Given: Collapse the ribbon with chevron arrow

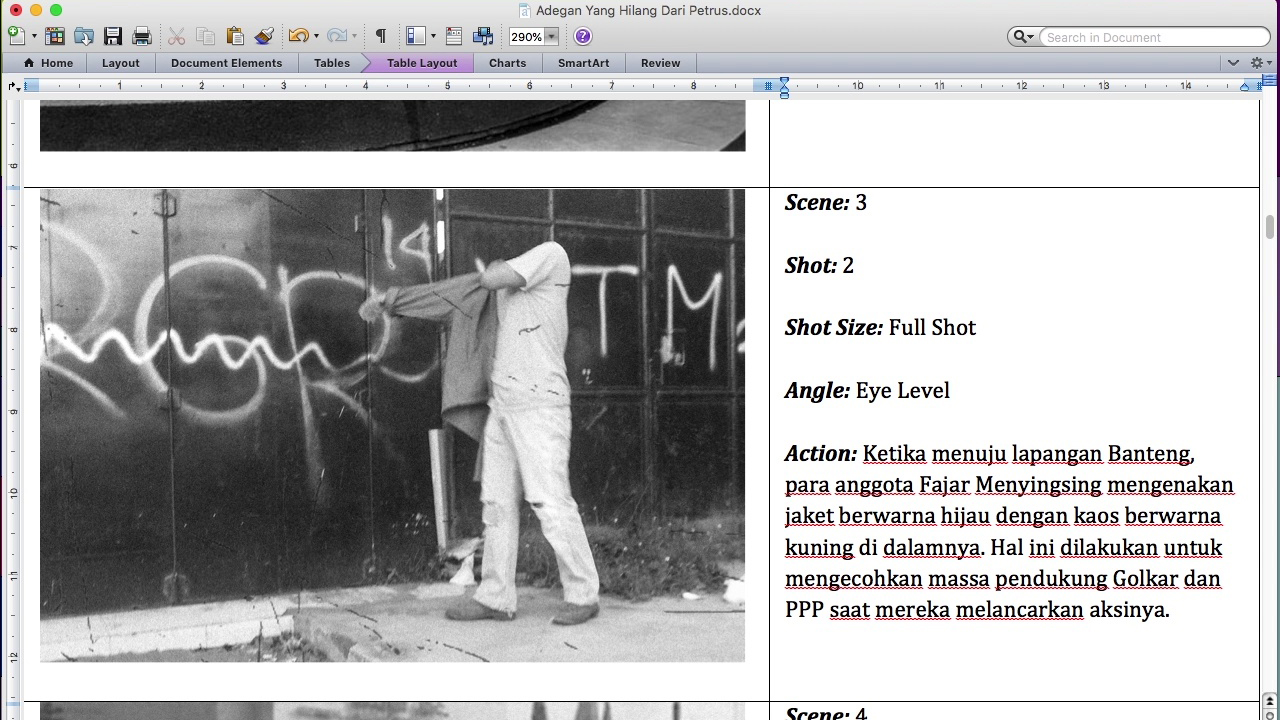Looking at the screenshot, I should [x=1233, y=63].
